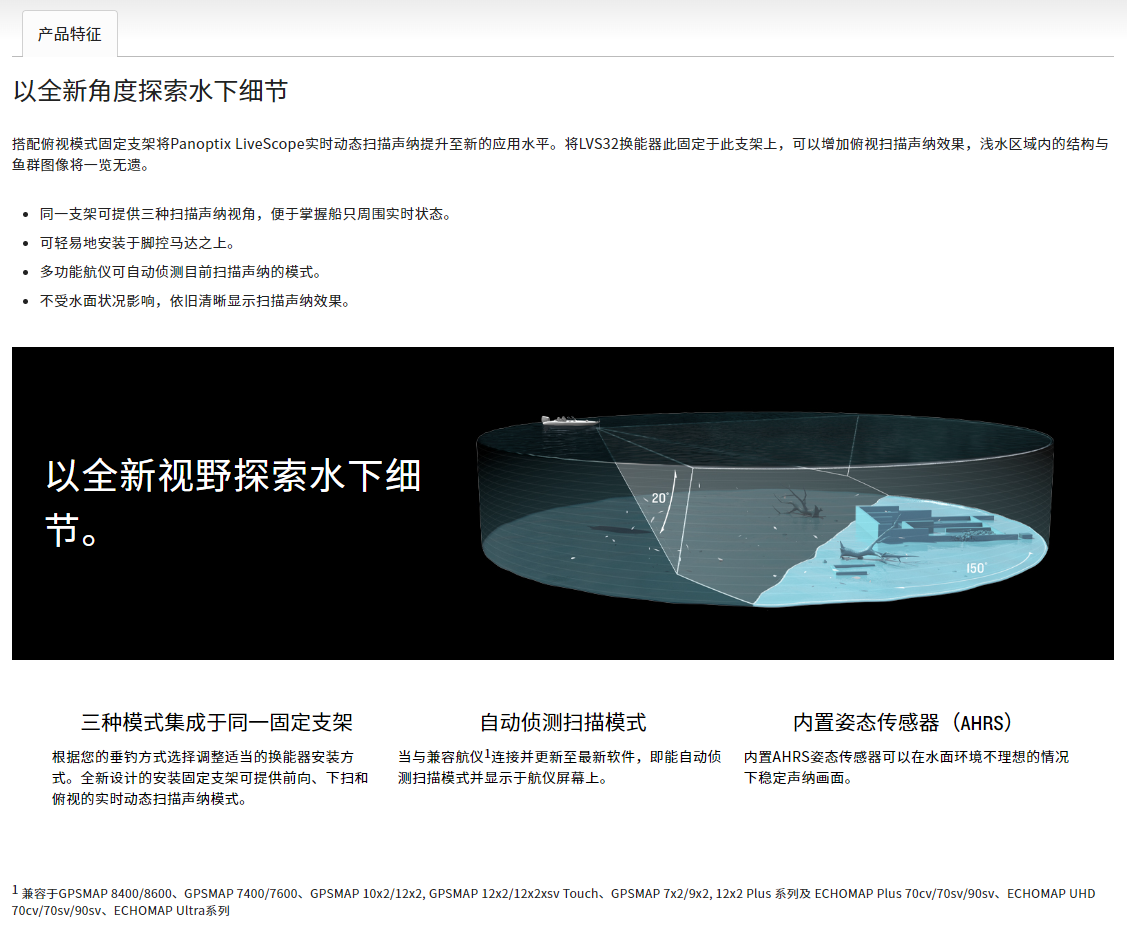The width and height of the screenshot is (1127, 930).
Task: Select the heading 以全新角度探索水下细节
Action: tap(150, 91)
